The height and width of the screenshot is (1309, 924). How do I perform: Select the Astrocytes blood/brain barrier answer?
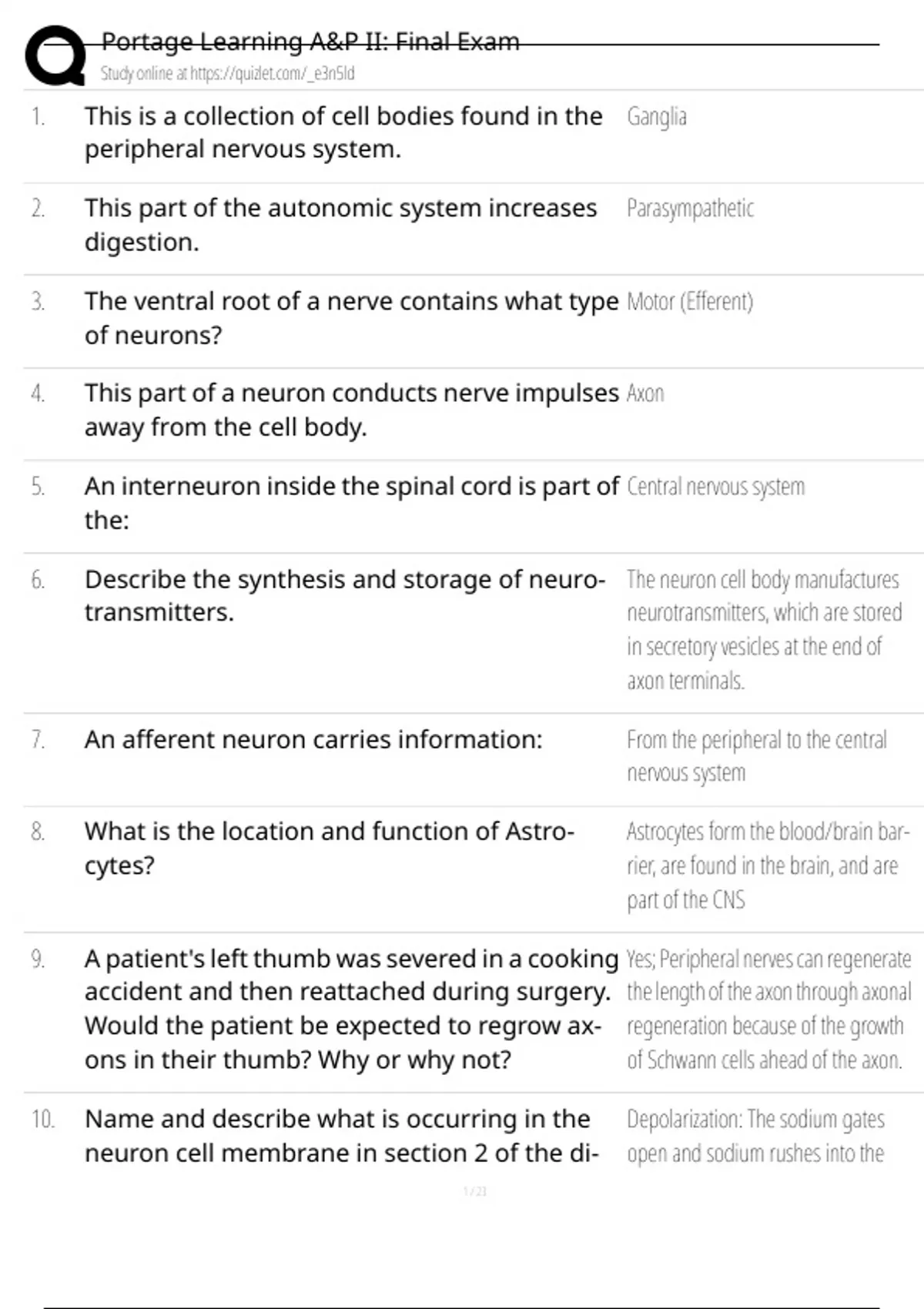pos(768,865)
